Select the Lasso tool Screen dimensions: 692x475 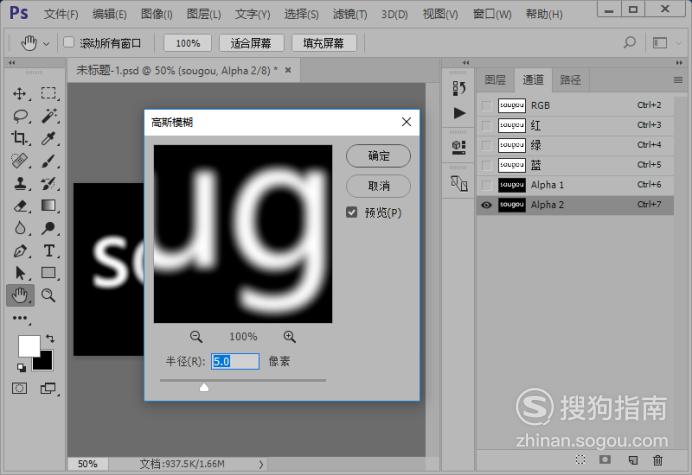tap(20, 116)
